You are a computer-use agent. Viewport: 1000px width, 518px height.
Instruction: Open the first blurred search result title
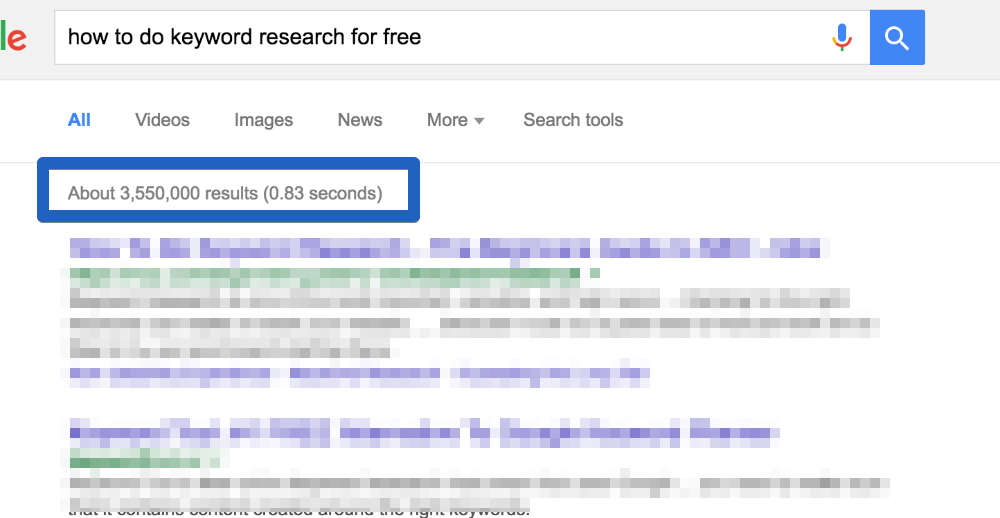coord(445,248)
